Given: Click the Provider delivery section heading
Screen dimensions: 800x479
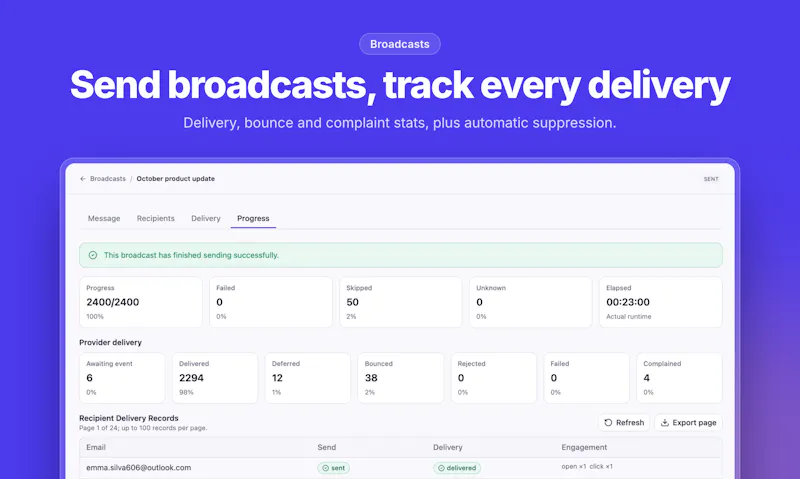Looking at the screenshot, I should pyautogui.click(x=110, y=342).
